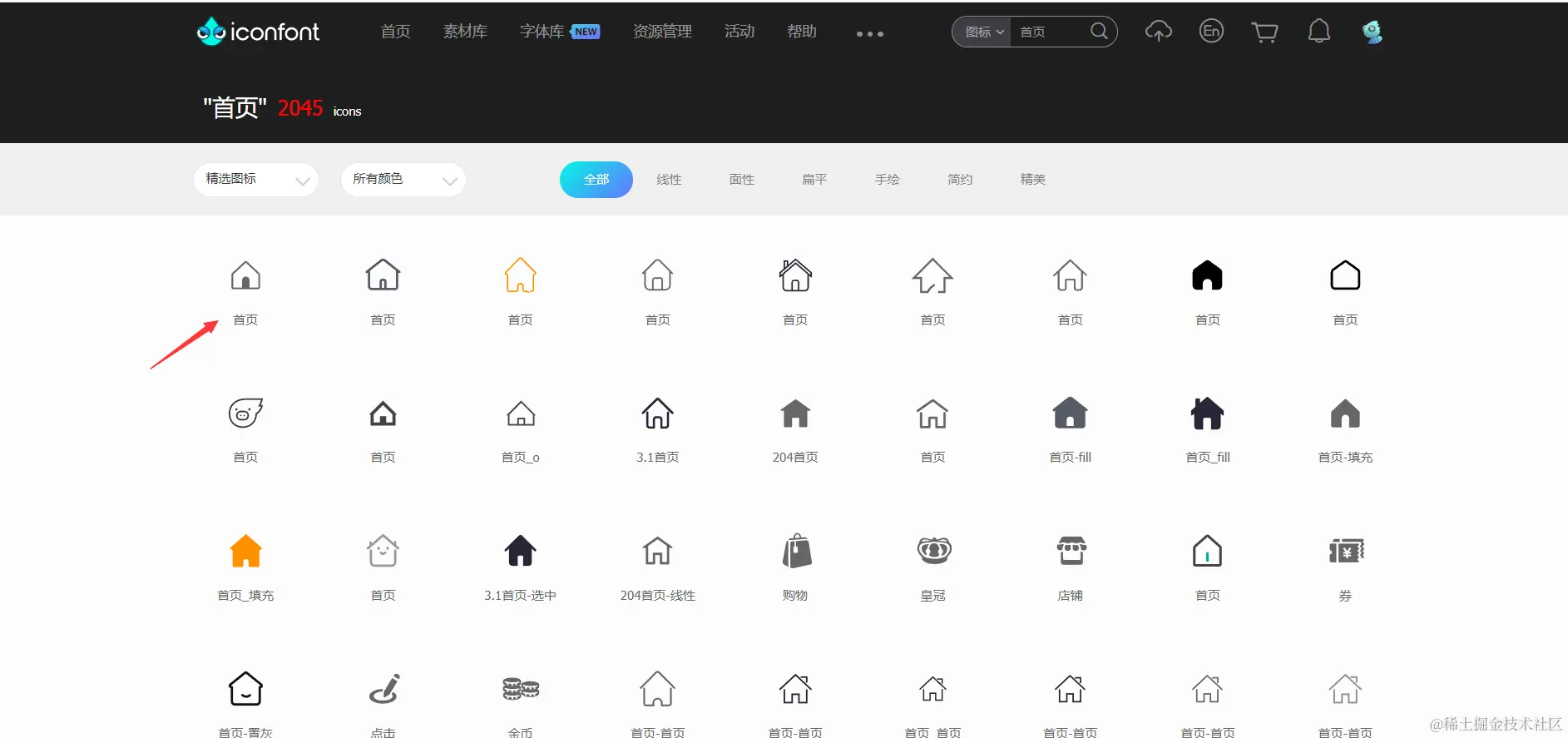This screenshot has height=738, width=1568.
Task: Open the cloud upload icon
Action: [1159, 32]
